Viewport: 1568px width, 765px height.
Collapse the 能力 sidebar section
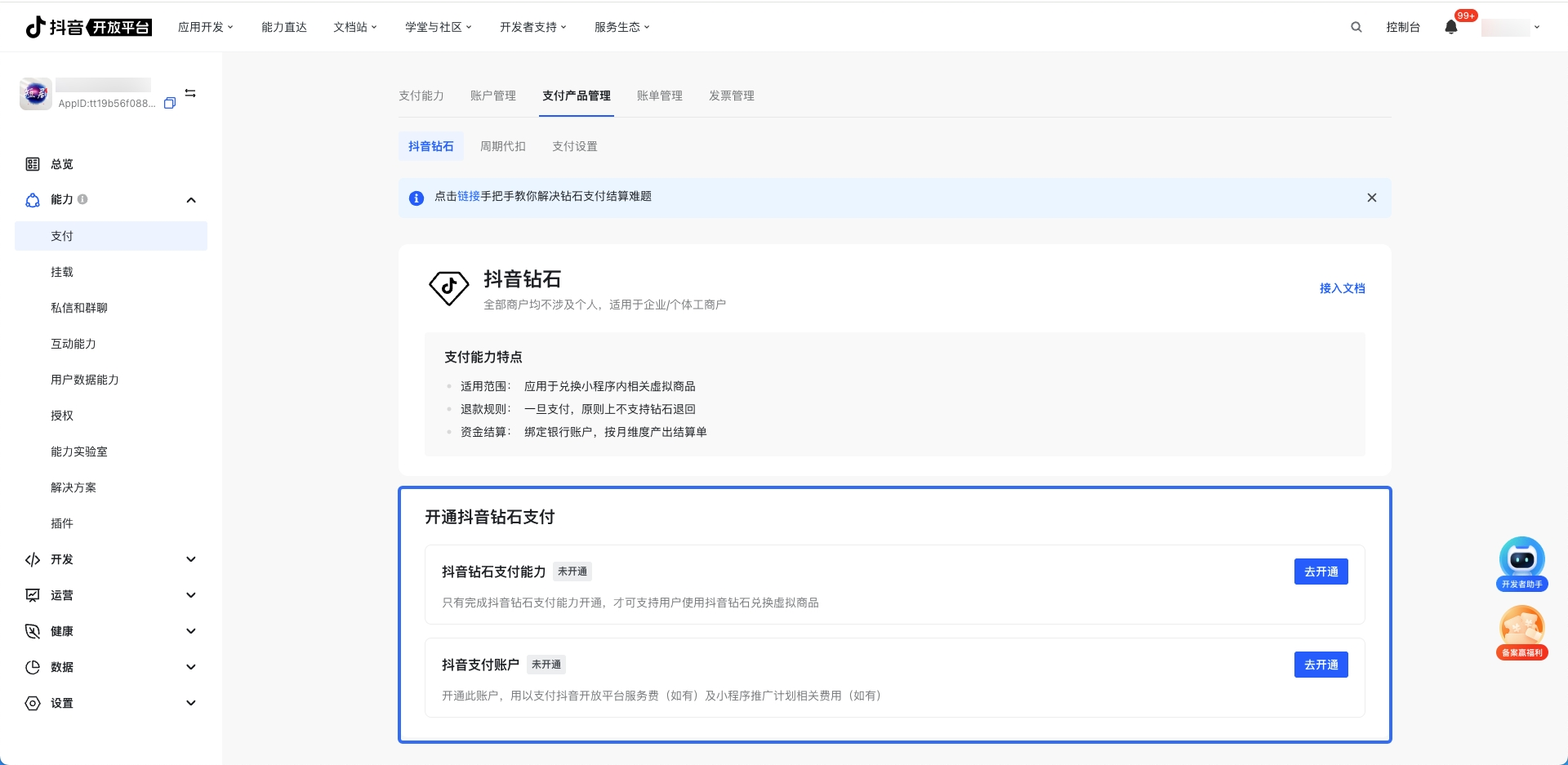[x=191, y=200]
